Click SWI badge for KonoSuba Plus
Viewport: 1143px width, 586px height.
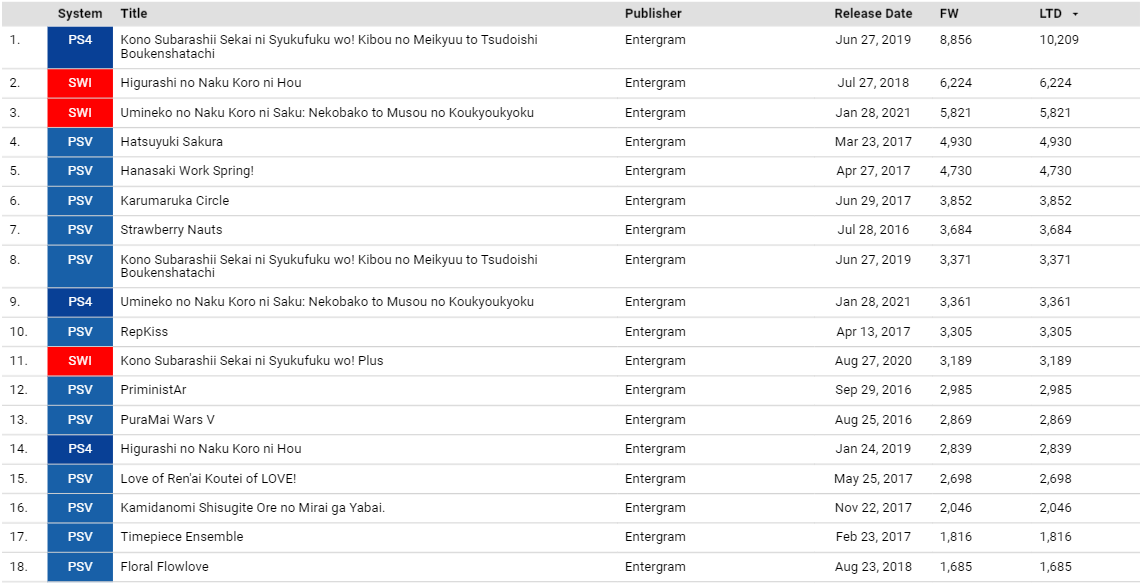[x=80, y=362]
